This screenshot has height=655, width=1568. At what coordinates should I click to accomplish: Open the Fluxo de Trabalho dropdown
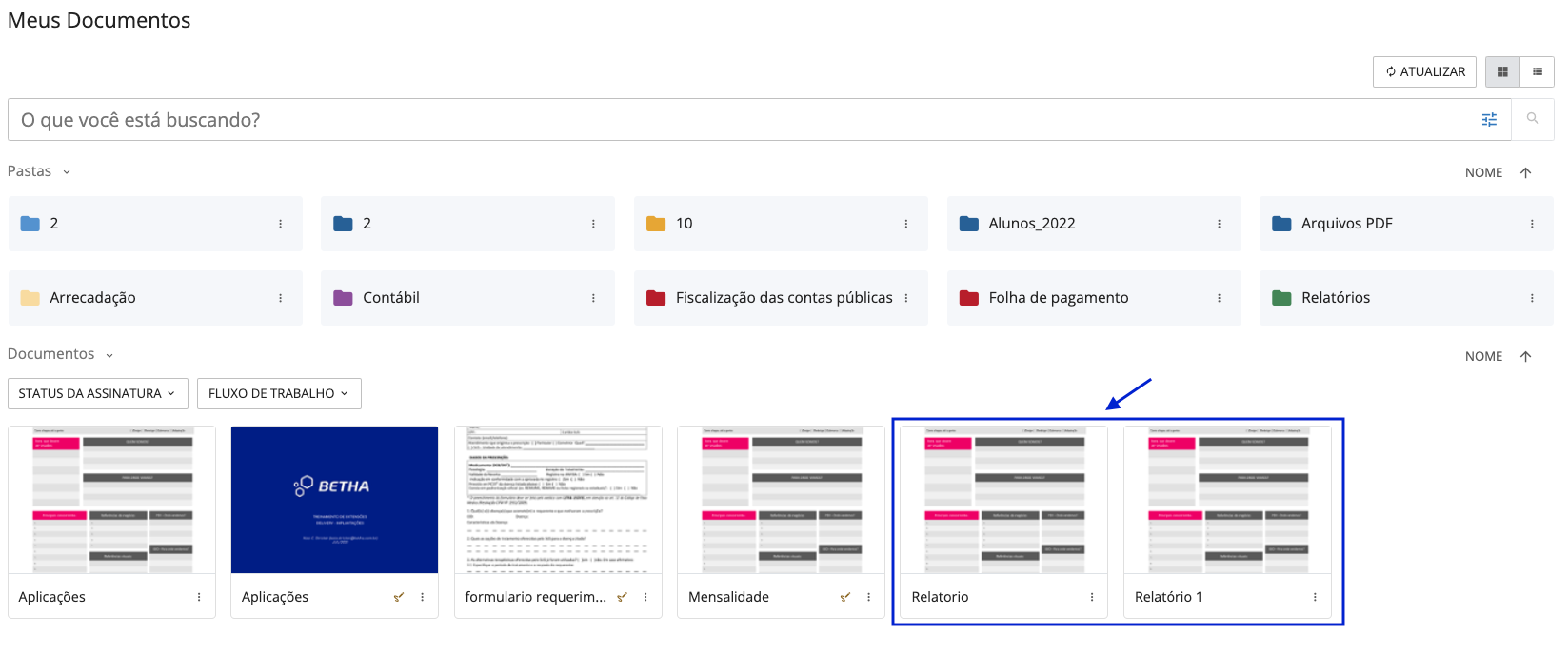[x=278, y=393]
